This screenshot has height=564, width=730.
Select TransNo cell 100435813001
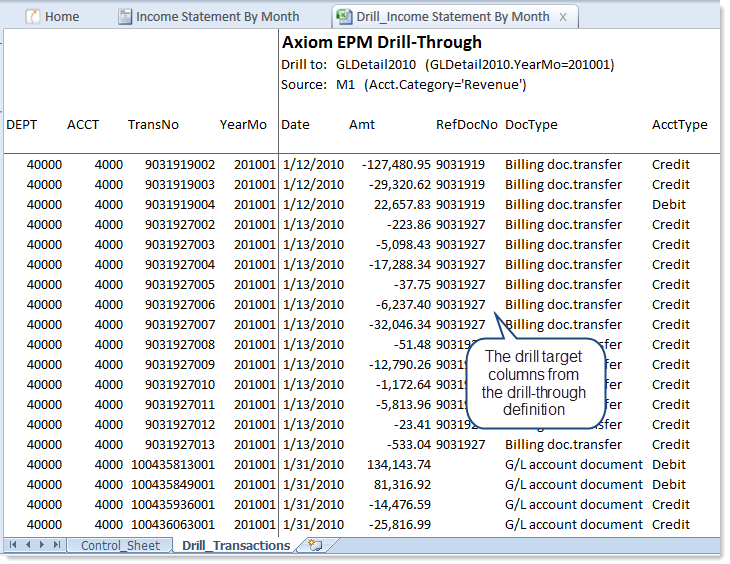(x=173, y=465)
